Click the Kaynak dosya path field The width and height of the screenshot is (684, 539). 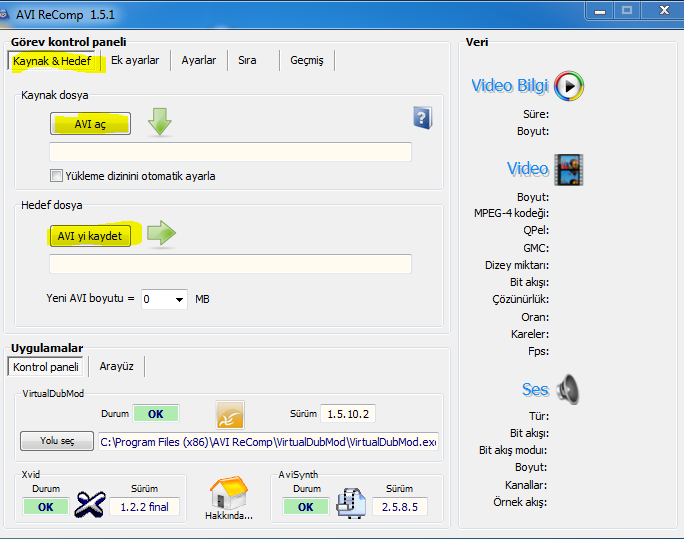[230, 152]
